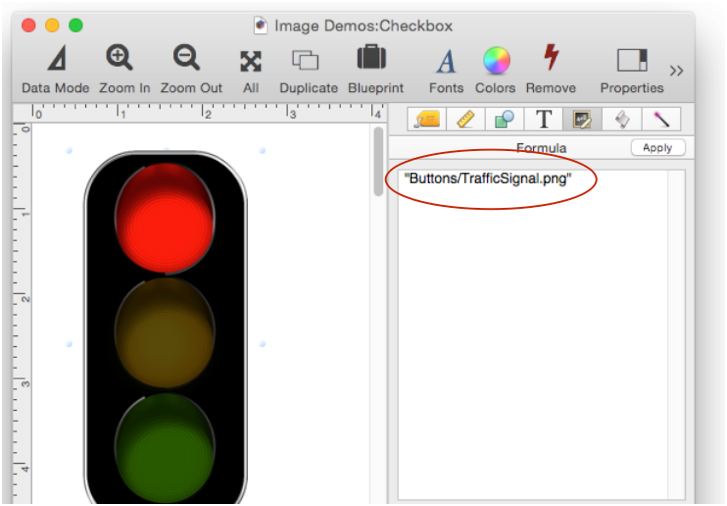Open the shapes appearance inspector tab

point(504,119)
